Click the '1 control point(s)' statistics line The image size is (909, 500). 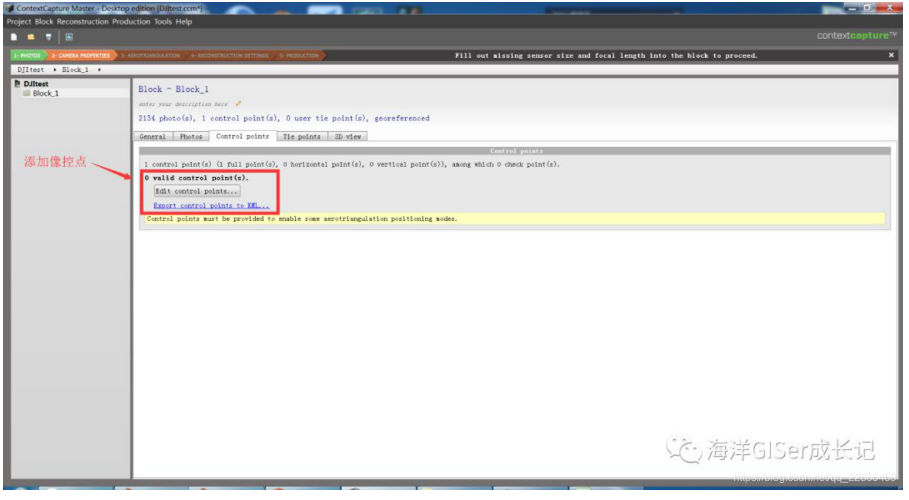tap(352, 164)
